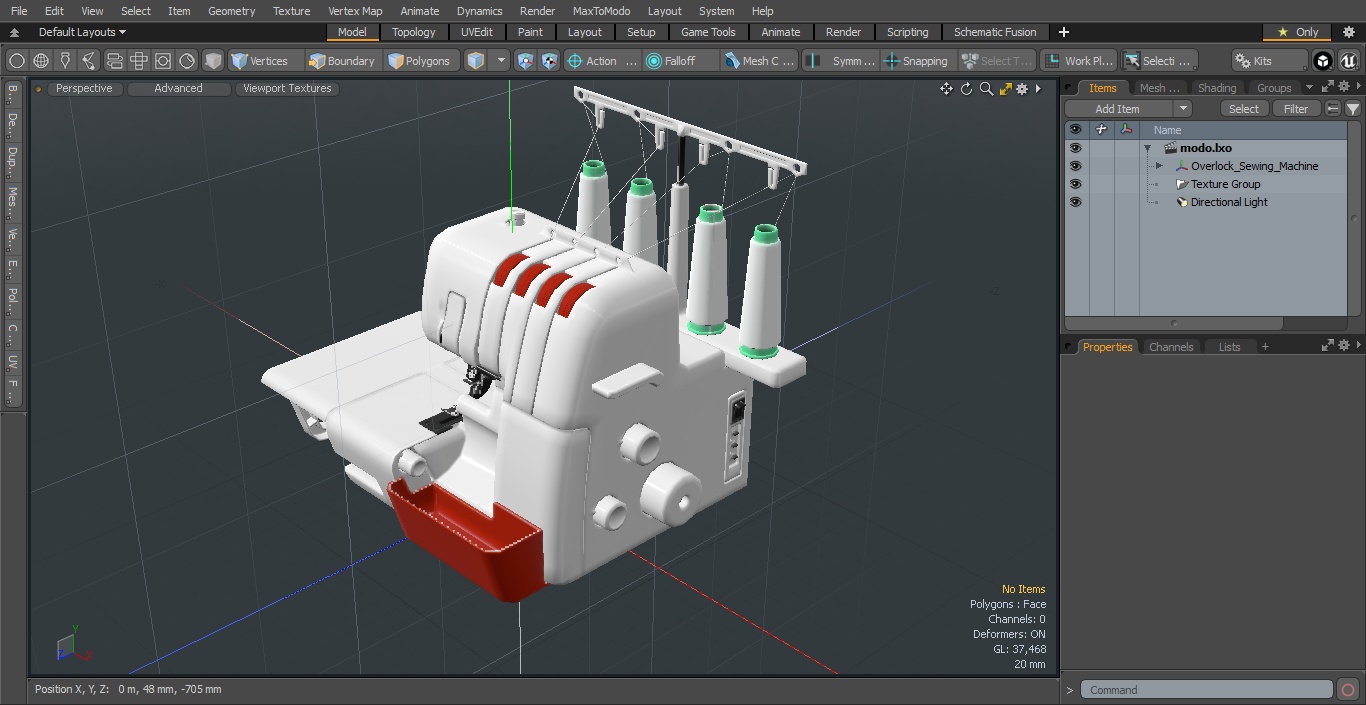The width and height of the screenshot is (1366, 705).
Task: Expand the Overlock_Sewing_Machine tree item
Action: coord(1159,166)
